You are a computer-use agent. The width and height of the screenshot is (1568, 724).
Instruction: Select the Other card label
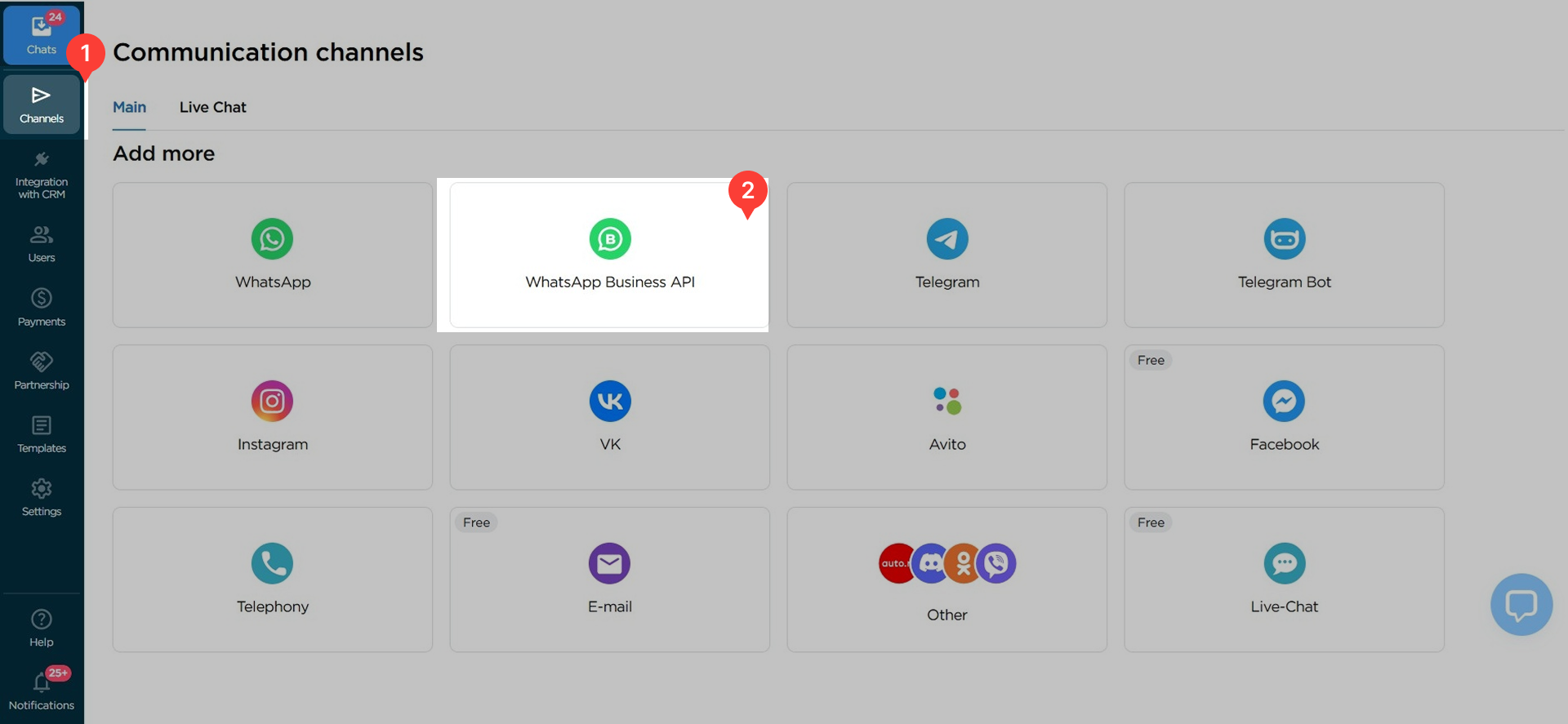pos(947,615)
